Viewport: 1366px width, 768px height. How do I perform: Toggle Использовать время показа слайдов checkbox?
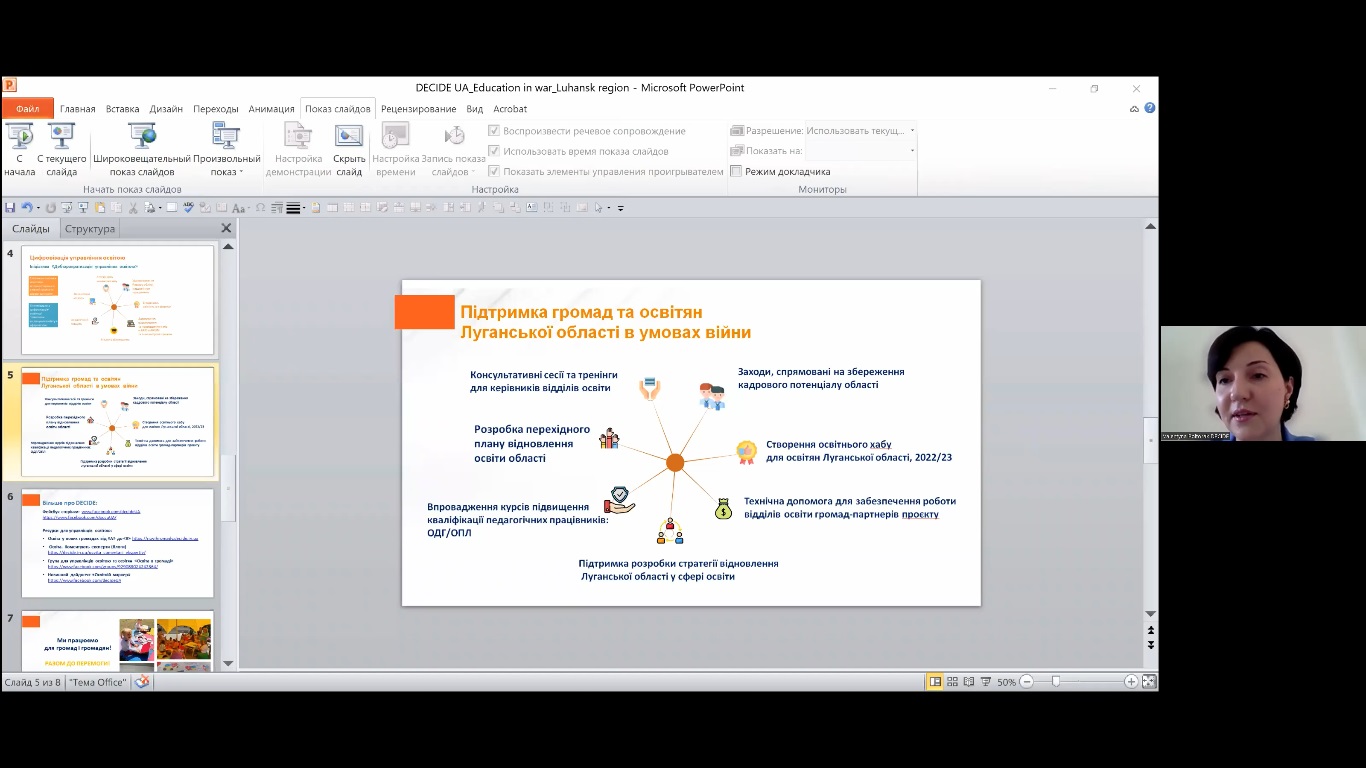point(494,151)
